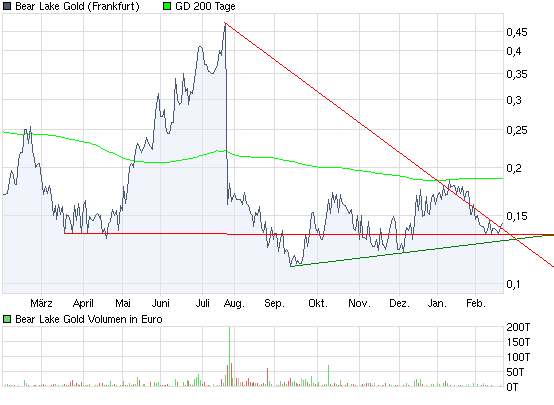Click the Mai month label

click(123, 303)
